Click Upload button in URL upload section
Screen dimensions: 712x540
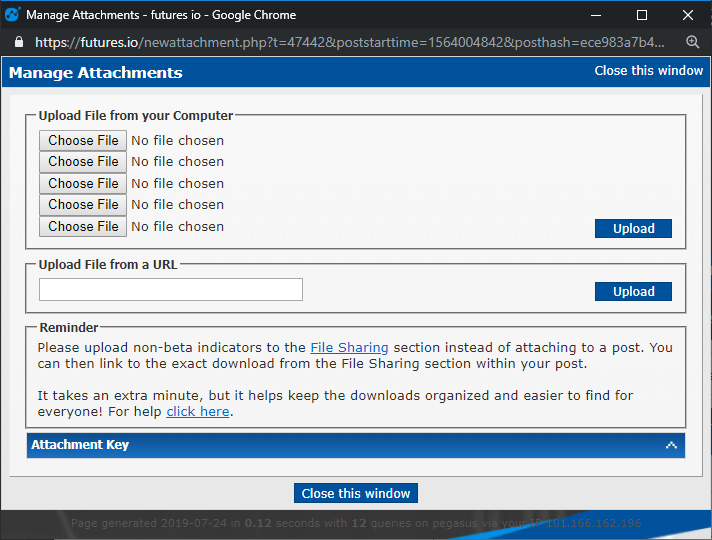tap(633, 292)
